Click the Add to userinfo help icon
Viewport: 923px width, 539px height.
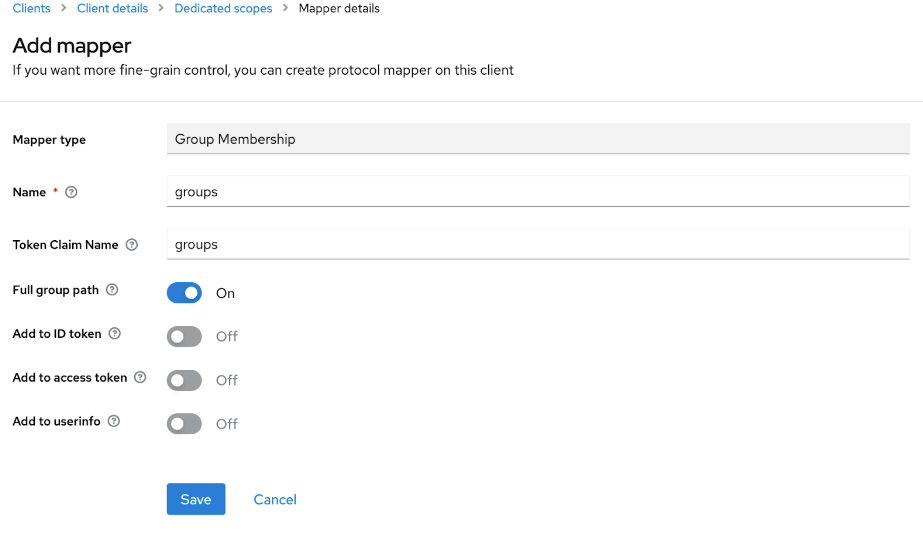pyautogui.click(x=114, y=422)
